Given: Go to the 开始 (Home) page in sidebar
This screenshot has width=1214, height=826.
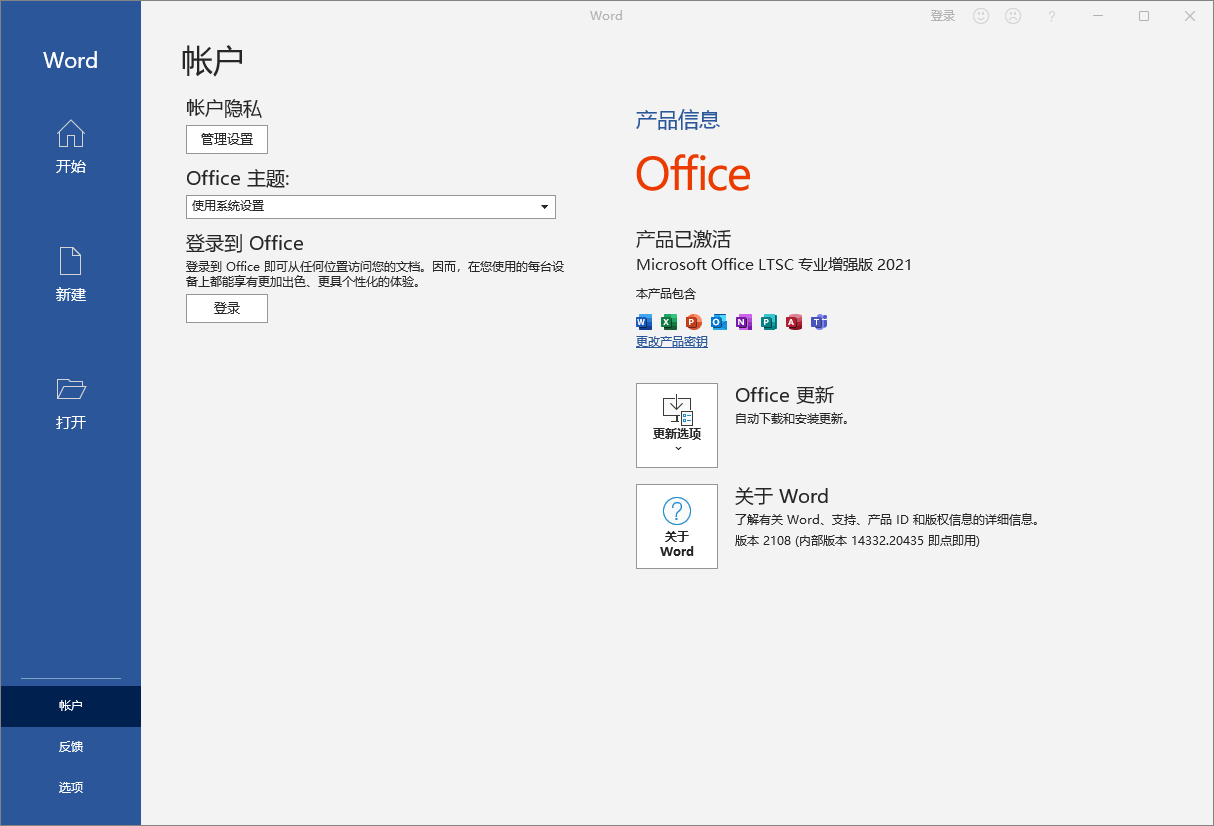Looking at the screenshot, I should [70, 147].
